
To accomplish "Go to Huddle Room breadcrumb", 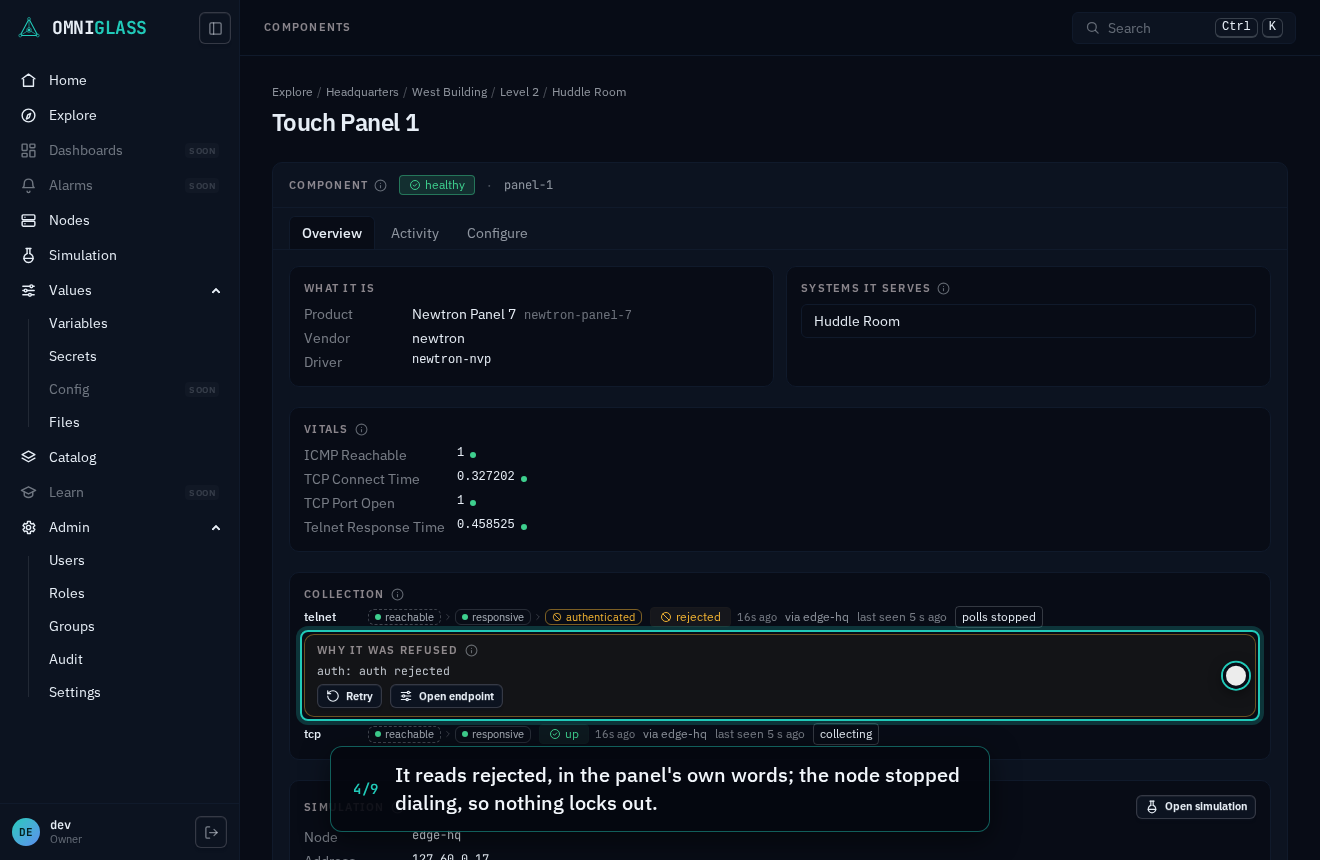I will (x=589, y=92).
